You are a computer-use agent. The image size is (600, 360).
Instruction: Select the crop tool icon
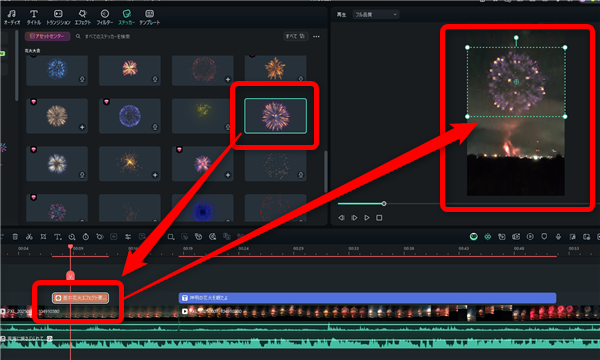pos(43,237)
